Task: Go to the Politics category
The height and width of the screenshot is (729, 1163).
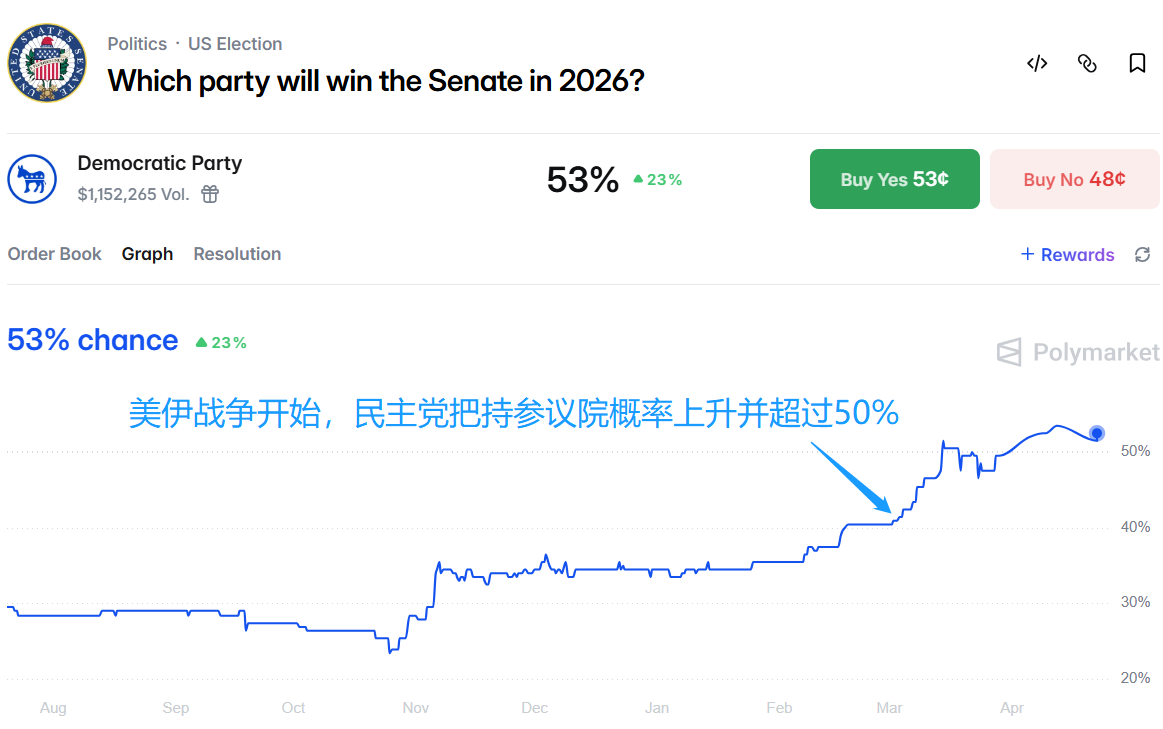Action: pyautogui.click(x=137, y=44)
